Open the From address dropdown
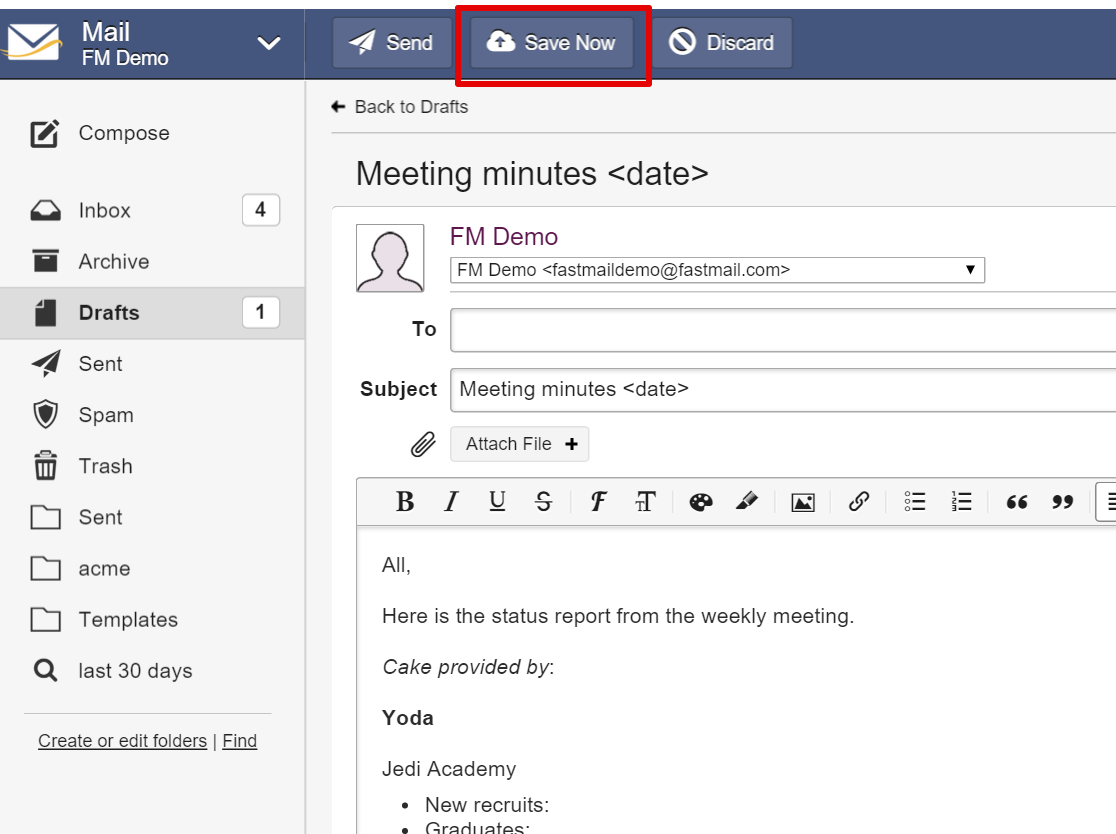Image resolution: width=1116 pixels, height=834 pixels. (x=717, y=270)
